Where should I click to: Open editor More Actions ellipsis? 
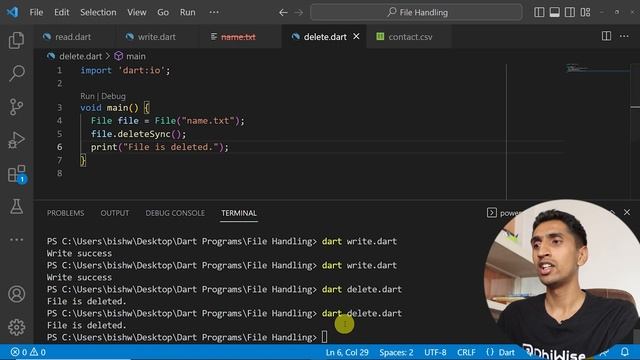tap(624, 36)
